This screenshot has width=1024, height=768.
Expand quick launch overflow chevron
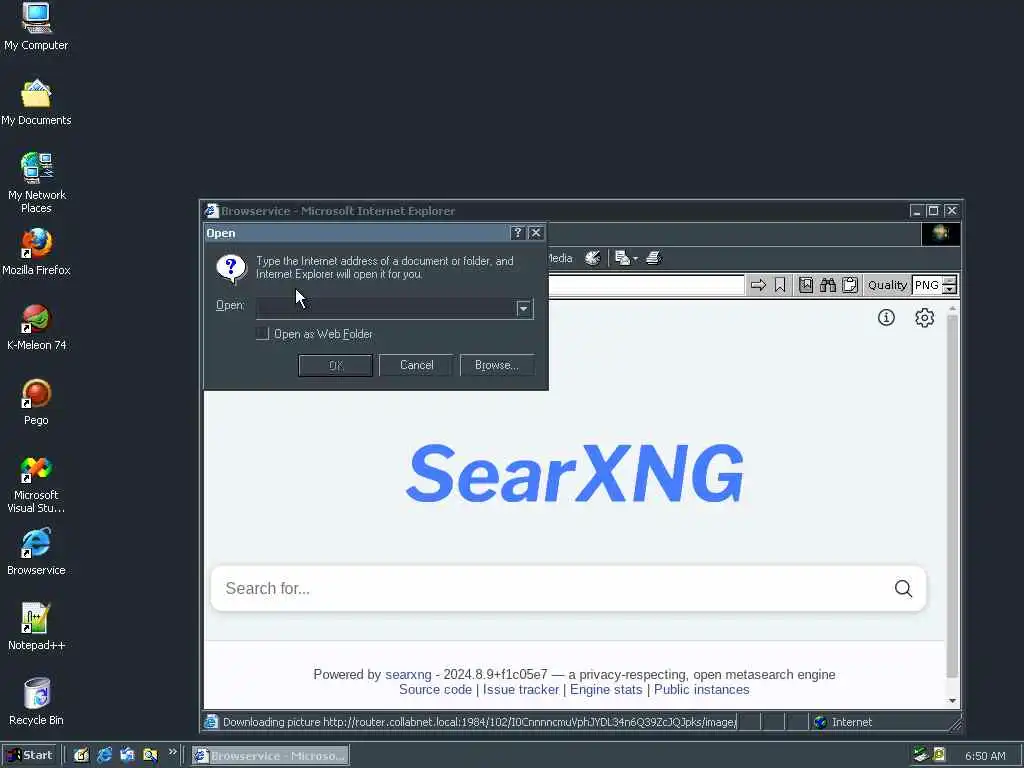pos(172,752)
